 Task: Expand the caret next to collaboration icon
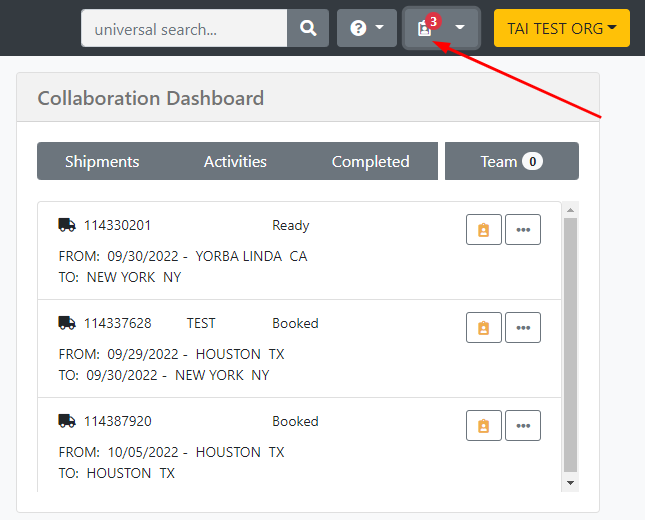click(x=460, y=28)
